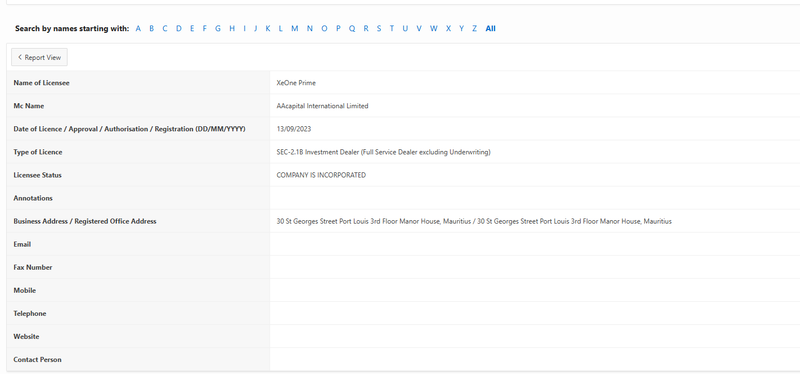Screen dimensions: 800x374
Task: Click the Name of Licensee label
Action: click(41, 83)
